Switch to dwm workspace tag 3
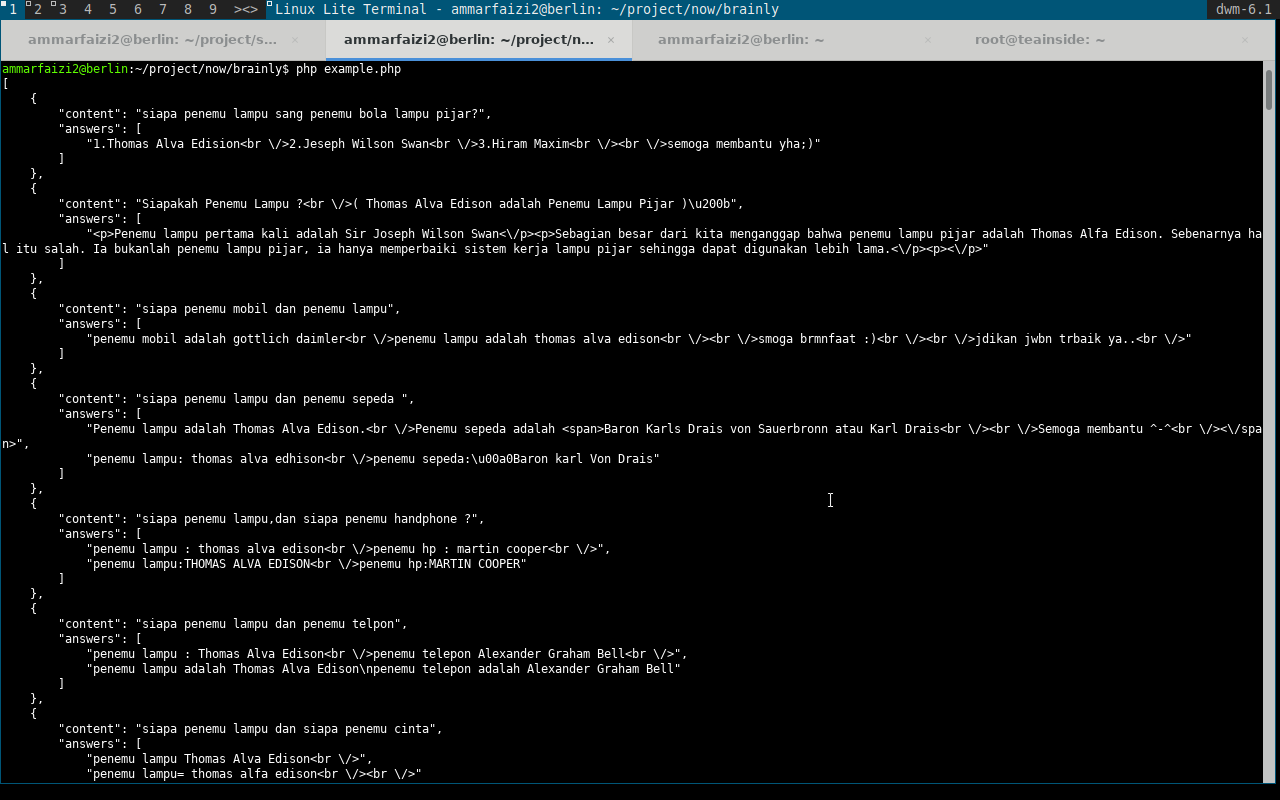 point(63,9)
